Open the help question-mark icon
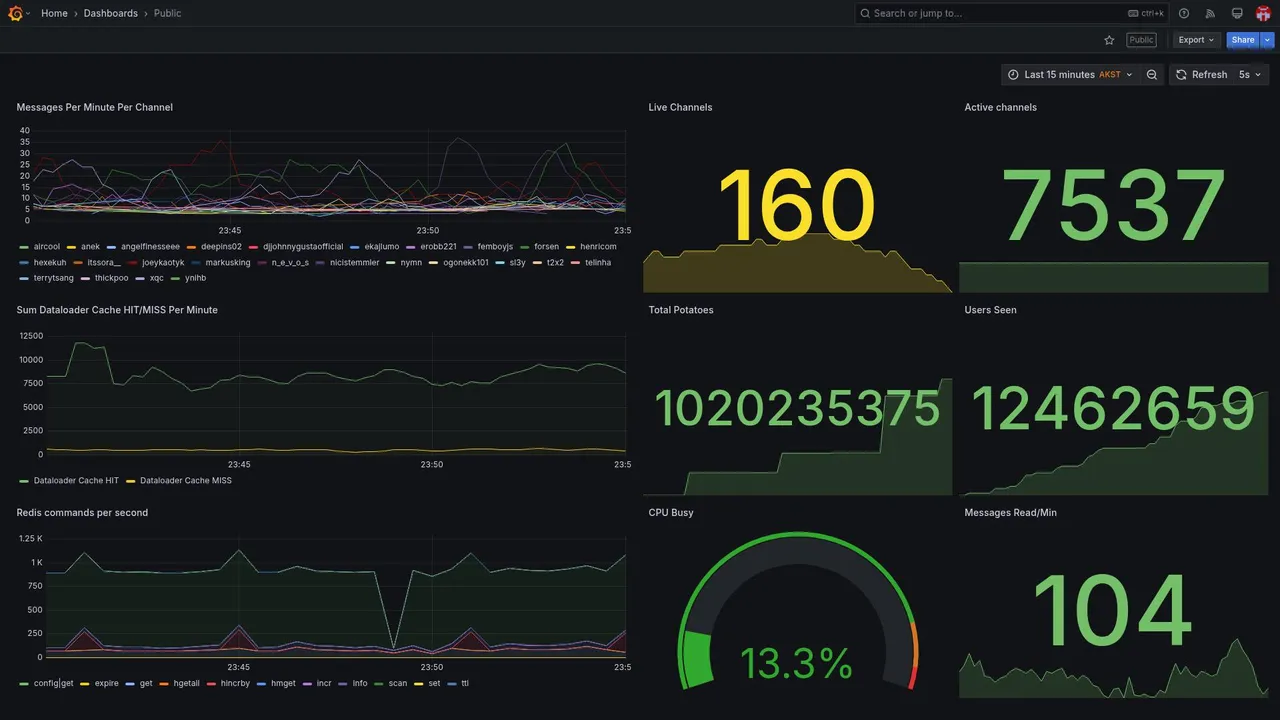Image resolution: width=1280 pixels, height=720 pixels. coord(1184,13)
